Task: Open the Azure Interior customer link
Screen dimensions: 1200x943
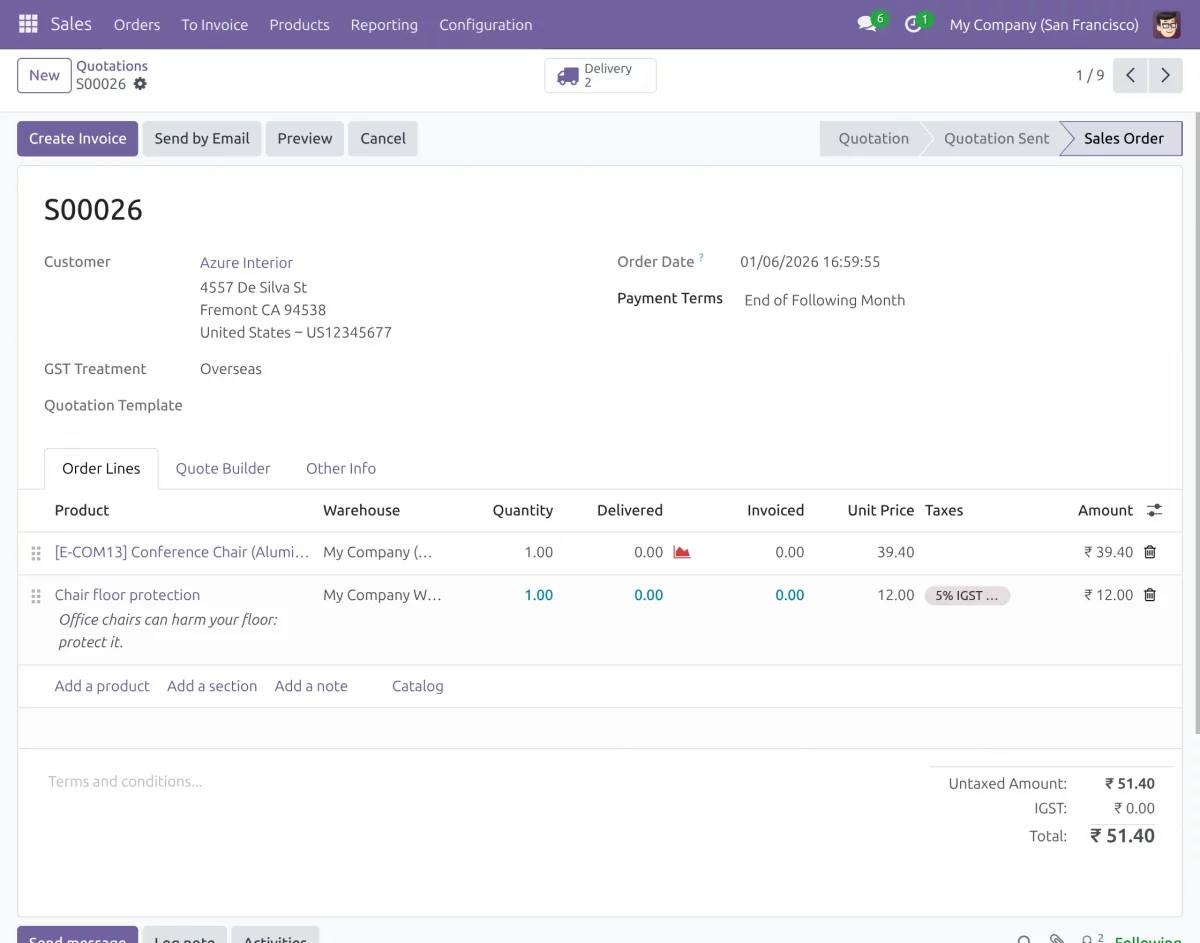Action: point(246,262)
